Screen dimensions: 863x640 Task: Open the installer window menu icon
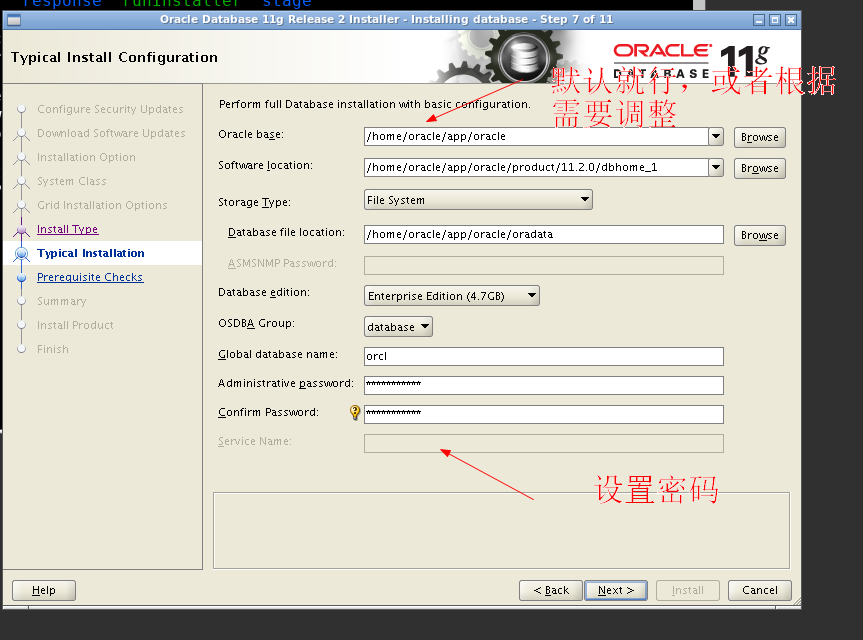click(14, 20)
